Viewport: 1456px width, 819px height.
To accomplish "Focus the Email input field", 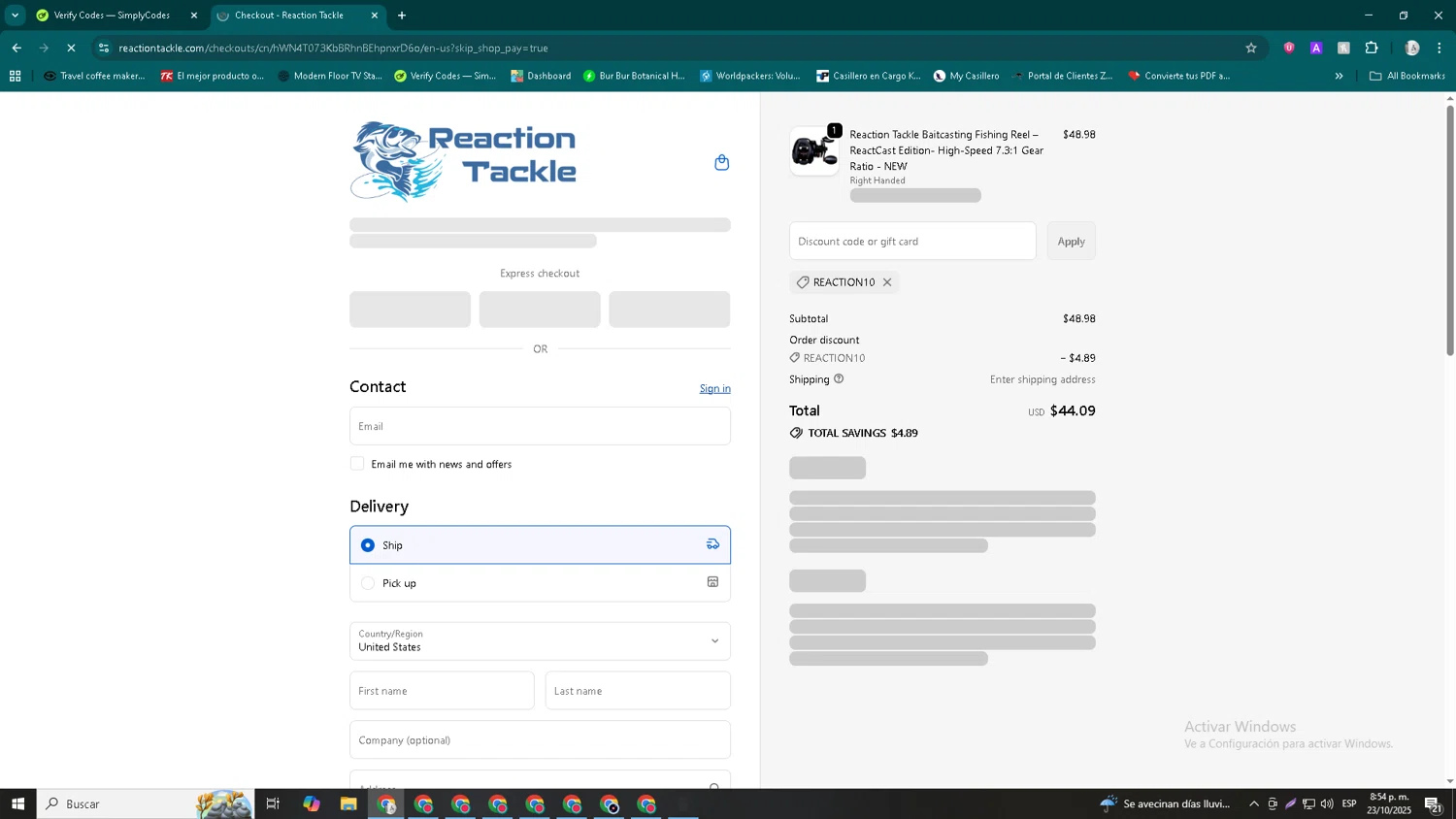I will click(540, 426).
